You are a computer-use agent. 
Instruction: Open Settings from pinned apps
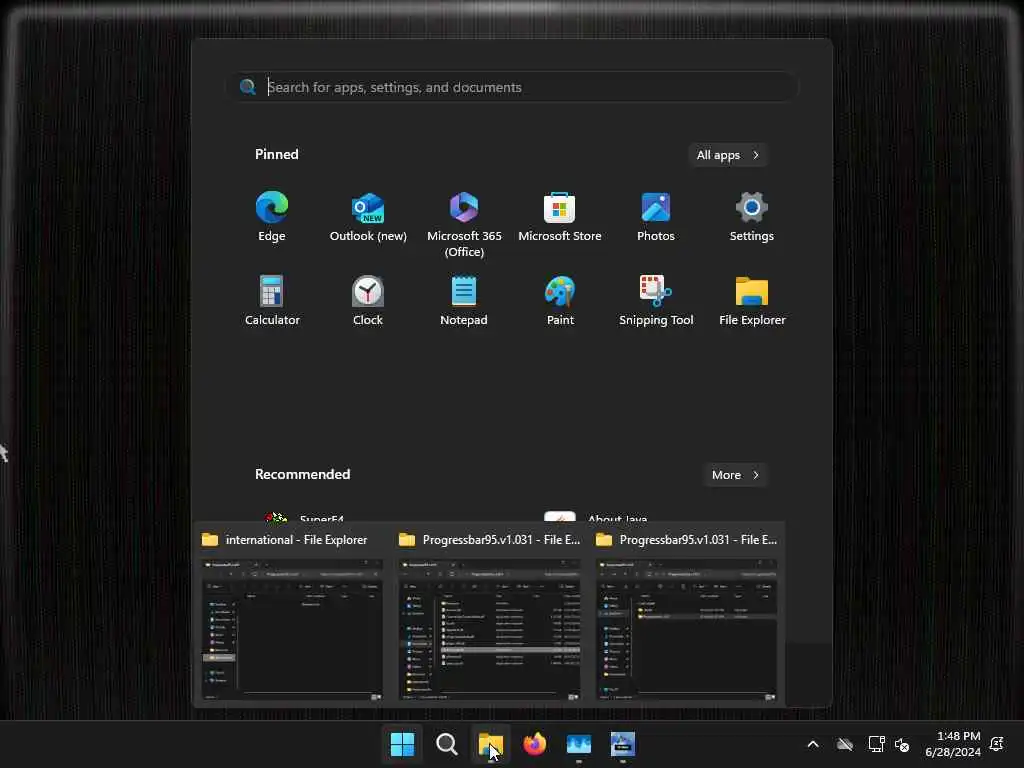[752, 217]
